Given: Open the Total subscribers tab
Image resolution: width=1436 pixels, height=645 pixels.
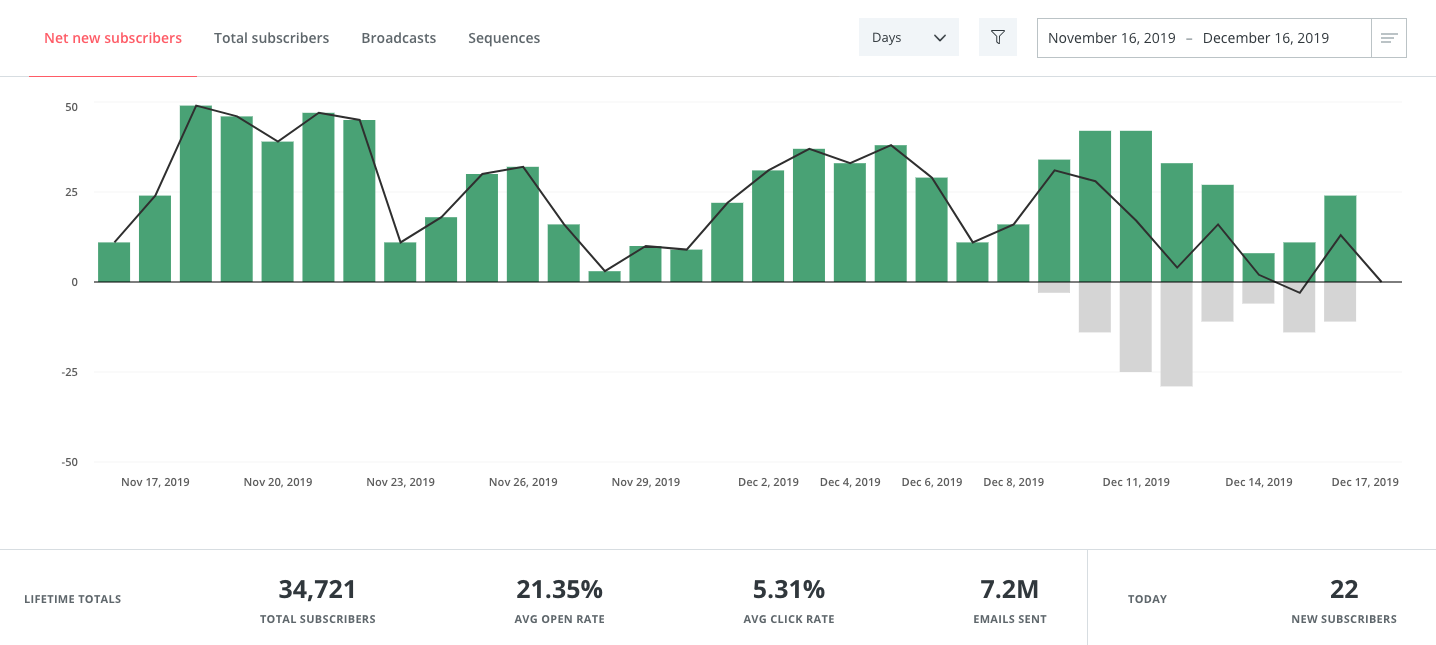Looking at the screenshot, I should pos(271,38).
